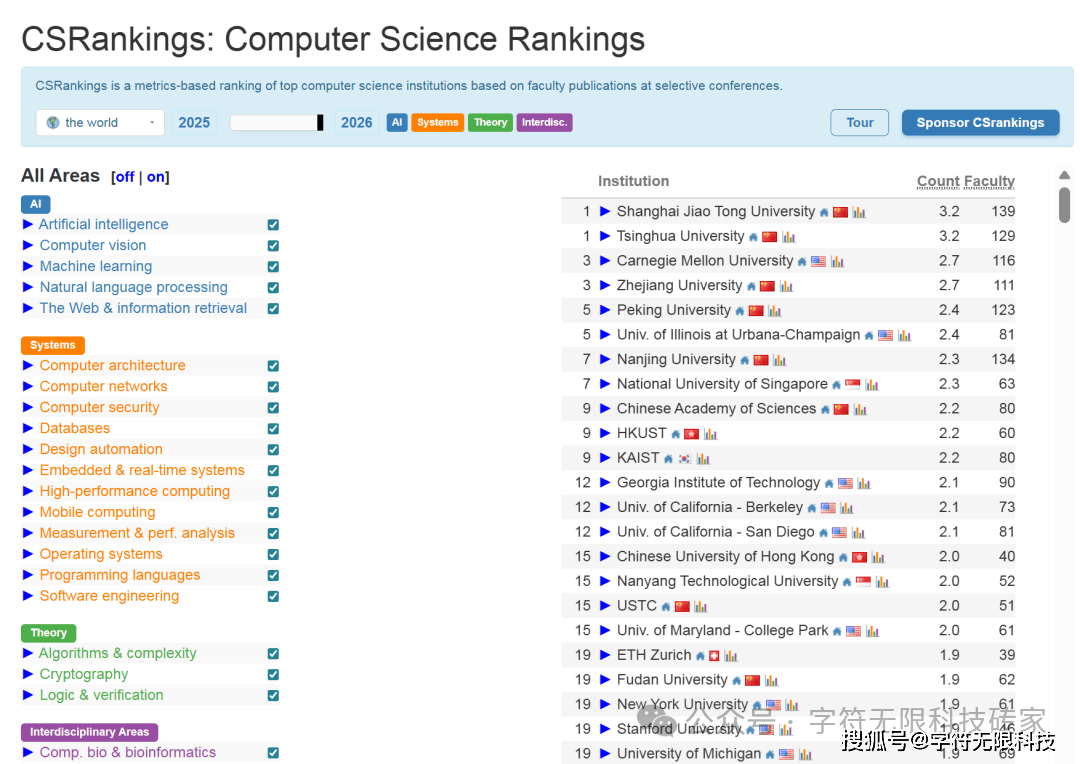This screenshot has width=1080, height=764.
Task: Select the Systems category tag in the header
Action: (x=437, y=123)
